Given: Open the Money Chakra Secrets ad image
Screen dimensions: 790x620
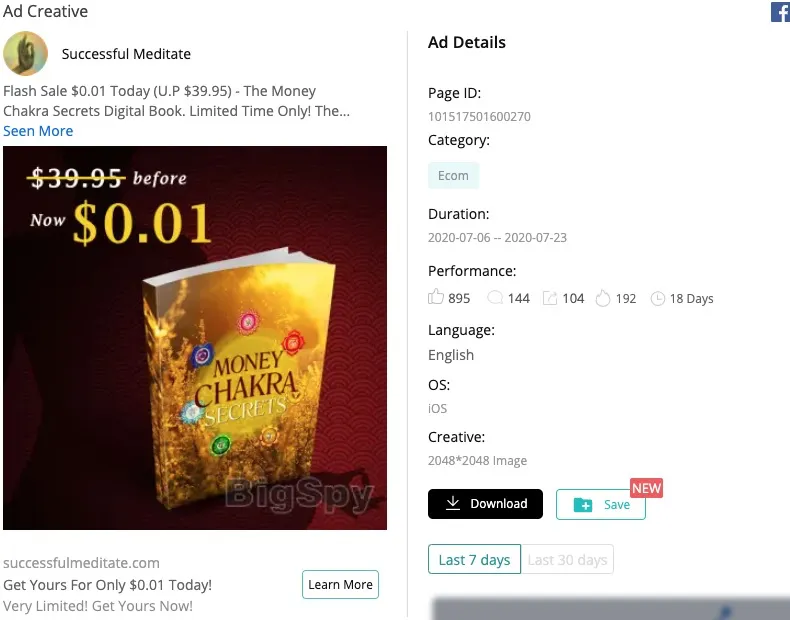Looking at the screenshot, I should (195, 338).
